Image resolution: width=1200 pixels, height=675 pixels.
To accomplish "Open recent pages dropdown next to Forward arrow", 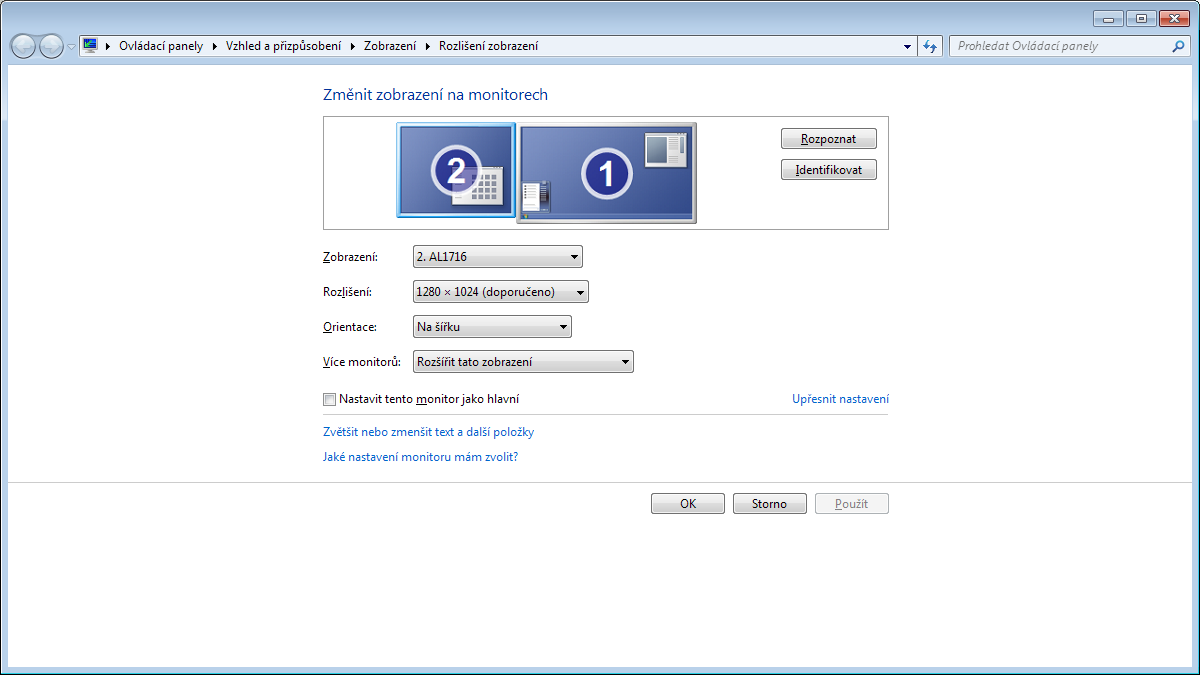I will (x=71, y=46).
